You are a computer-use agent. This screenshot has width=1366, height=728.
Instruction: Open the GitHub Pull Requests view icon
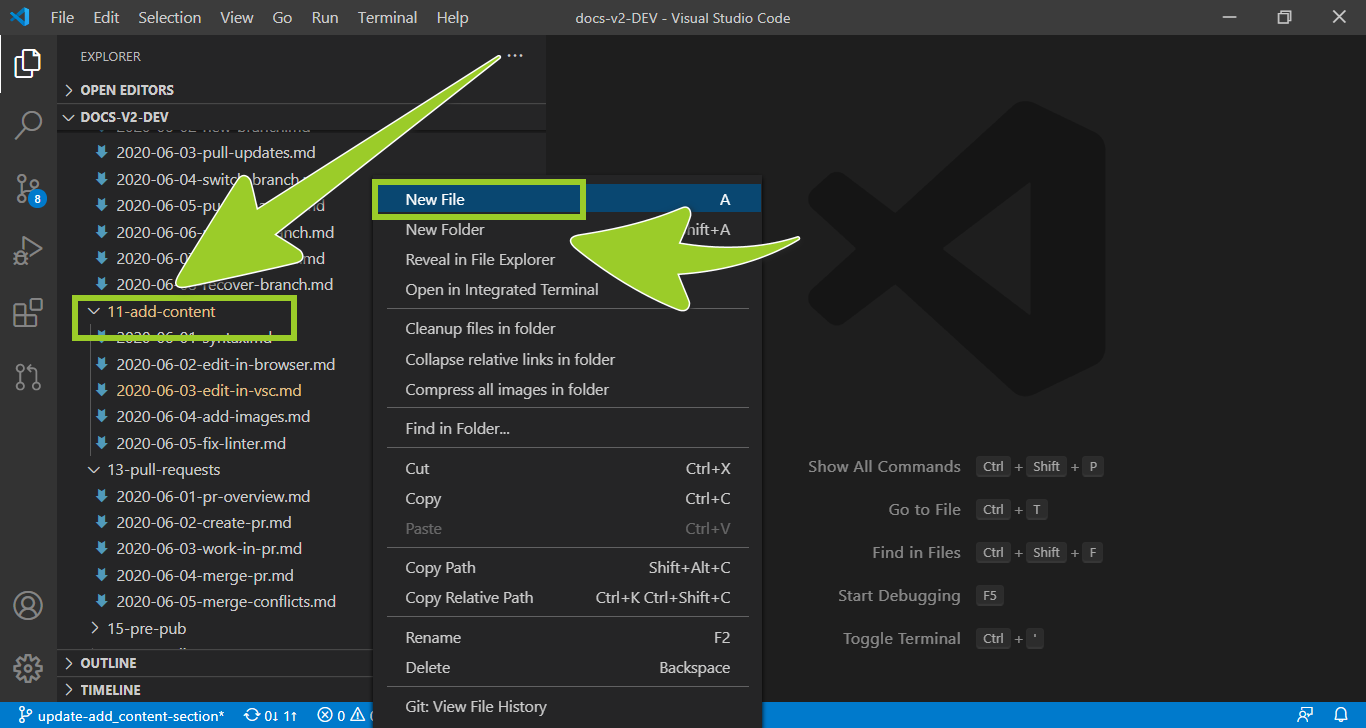pyautogui.click(x=28, y=377)
